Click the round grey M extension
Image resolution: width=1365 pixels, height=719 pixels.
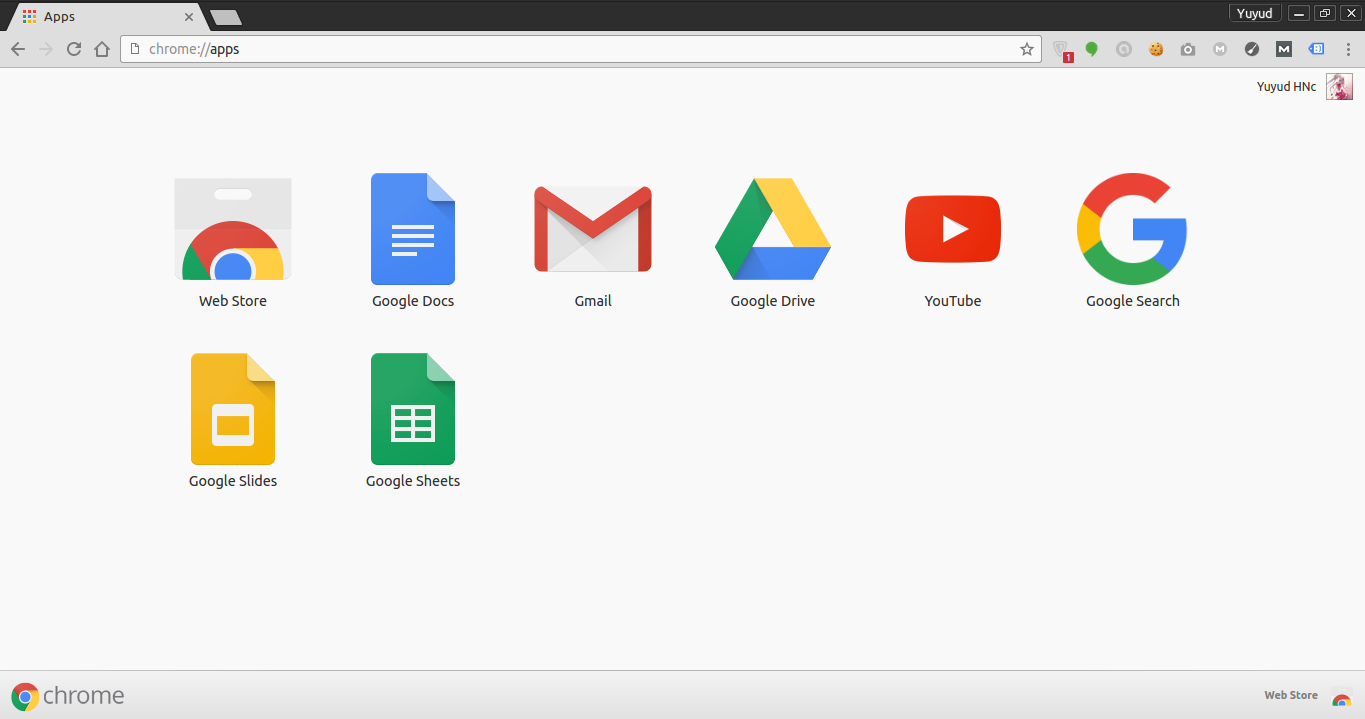(x=1220, y=49)
